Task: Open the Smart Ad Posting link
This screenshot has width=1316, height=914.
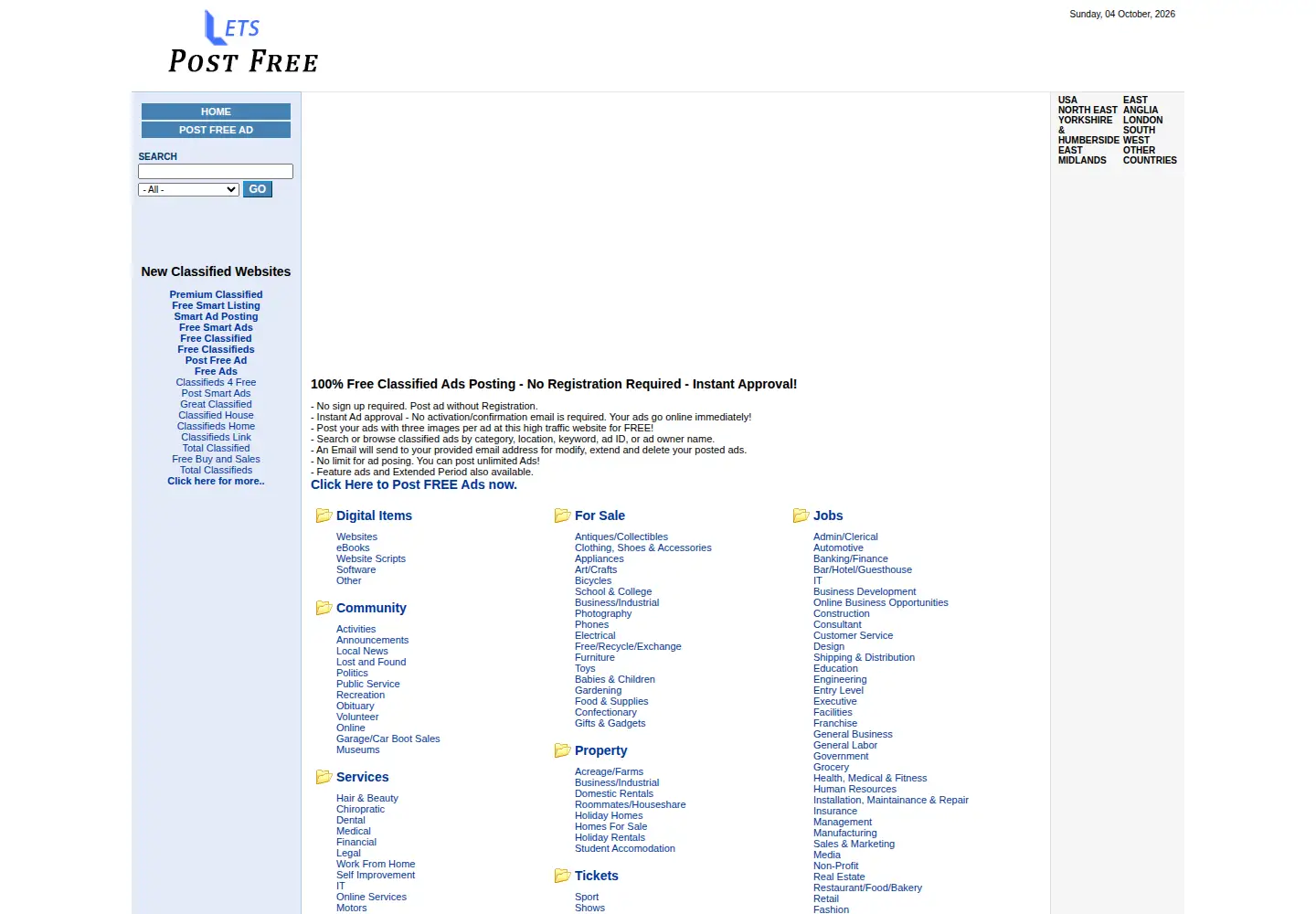Action: 216,316
